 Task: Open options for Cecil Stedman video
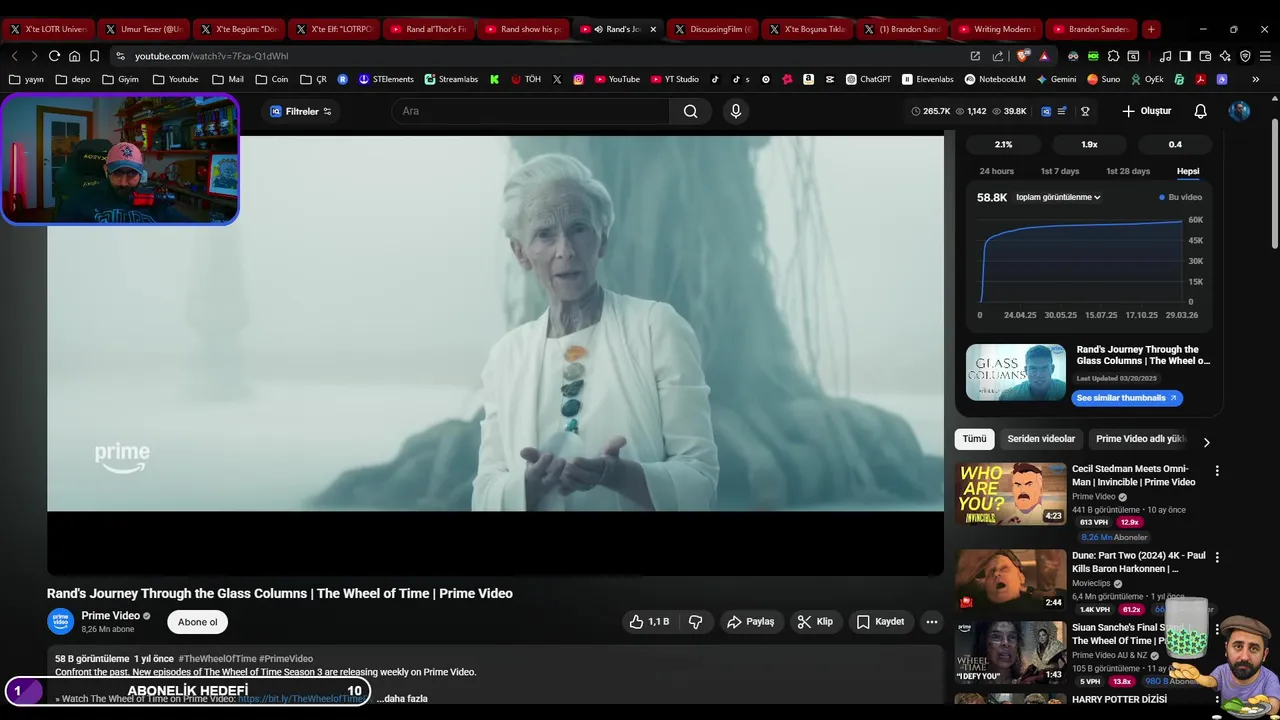(x=1217, y=470)
